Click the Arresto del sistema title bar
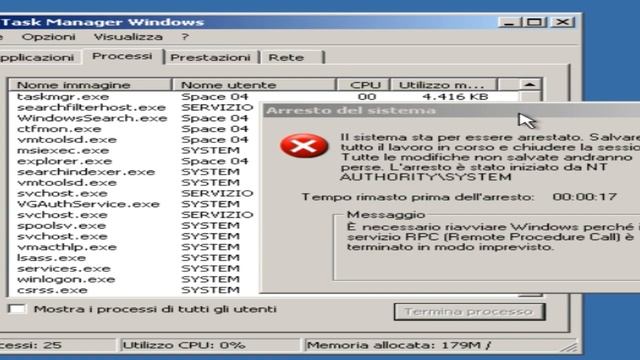This screenshot has width=640, height=360. [451, 111]
